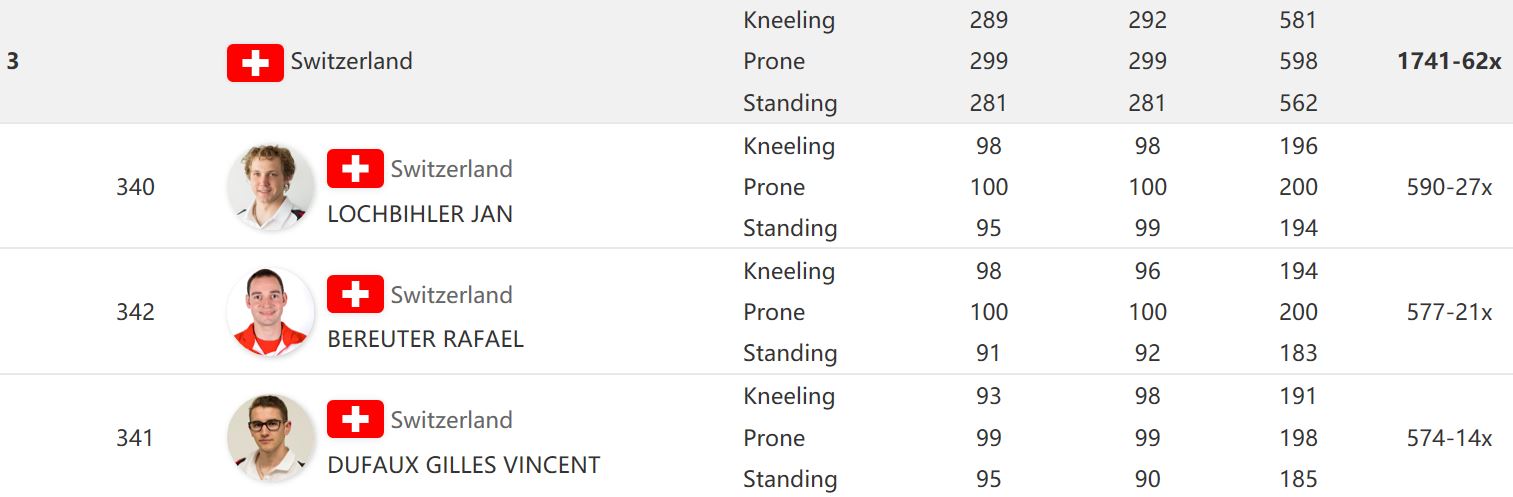Image resolution: width=1513 pixels, height=497 pixels.
Task: Click the Switzerland team name in rank 3 row
Action: (x=351, y=61)
